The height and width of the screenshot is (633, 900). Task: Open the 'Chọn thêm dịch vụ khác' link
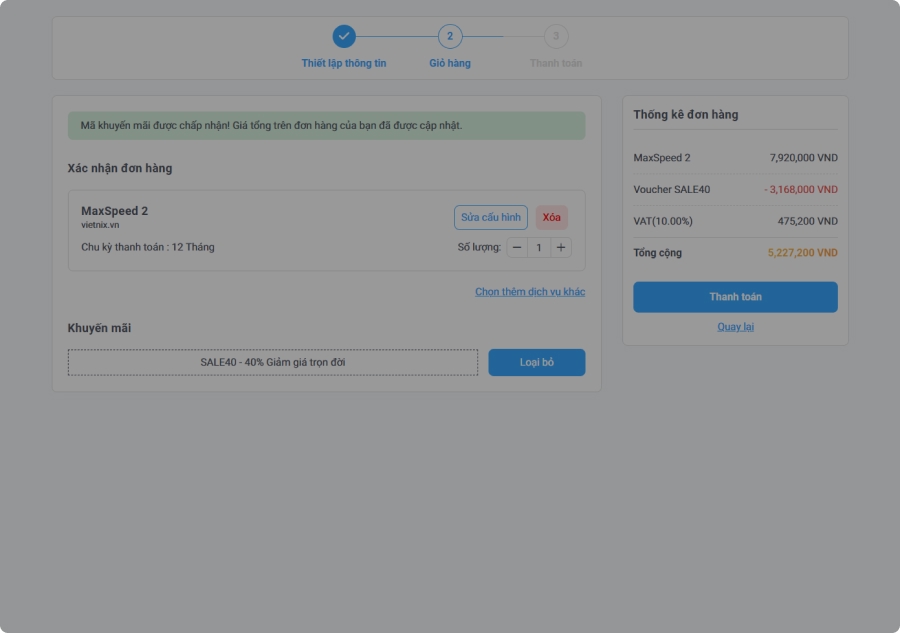click(530, 292)
